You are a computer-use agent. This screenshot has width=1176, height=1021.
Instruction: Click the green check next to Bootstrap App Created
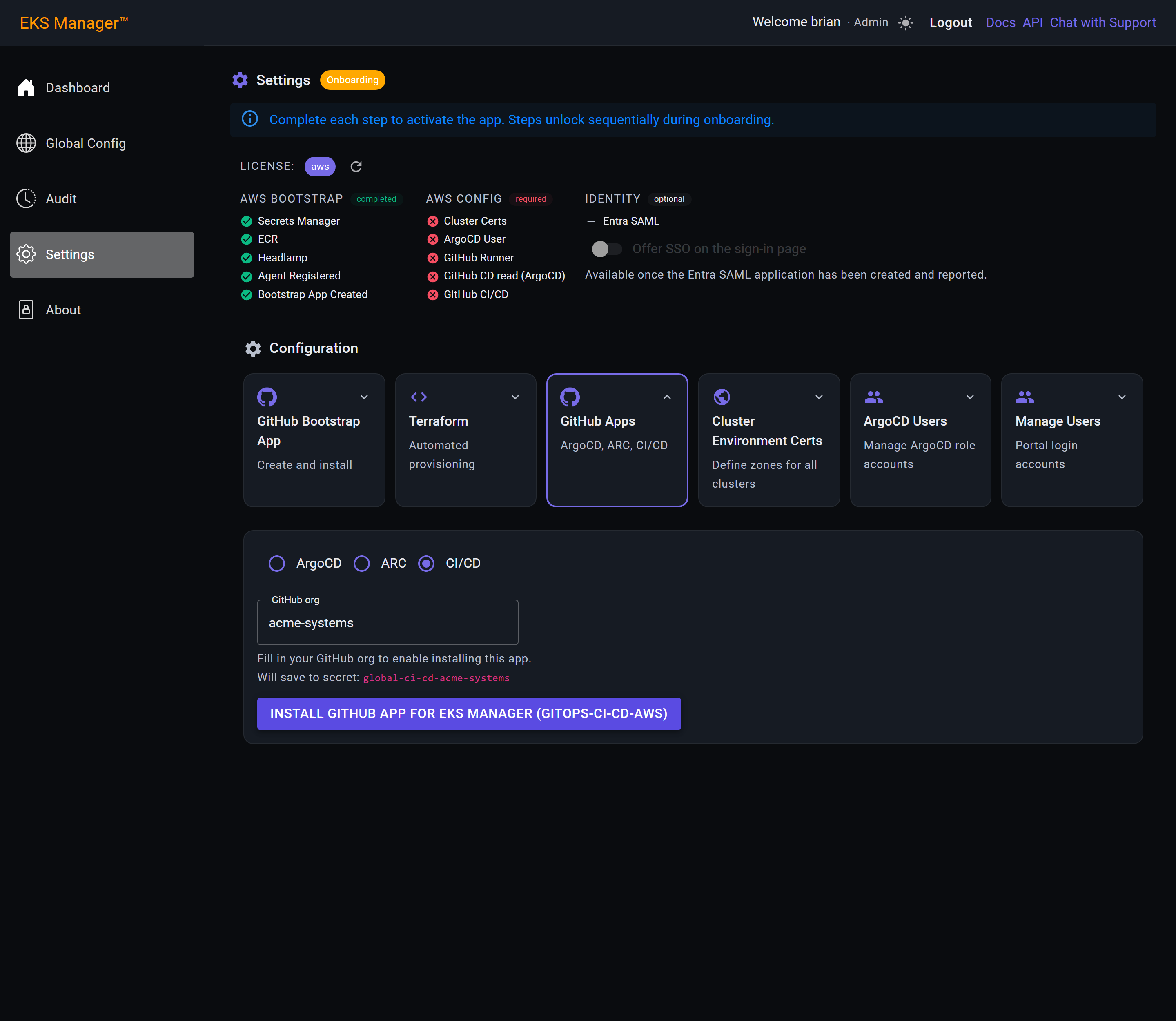247,294
